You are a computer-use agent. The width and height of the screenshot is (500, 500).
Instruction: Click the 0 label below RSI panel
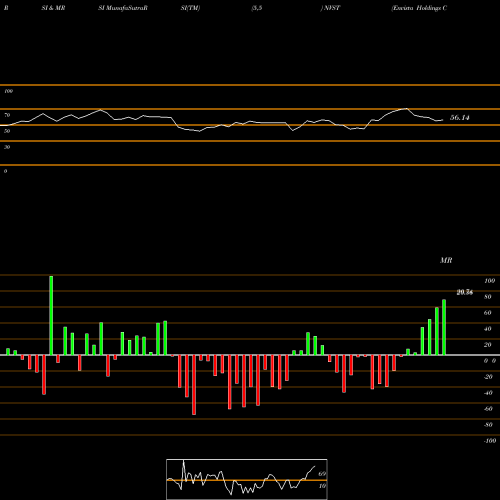pyautogui.click(x=5, y=171)
